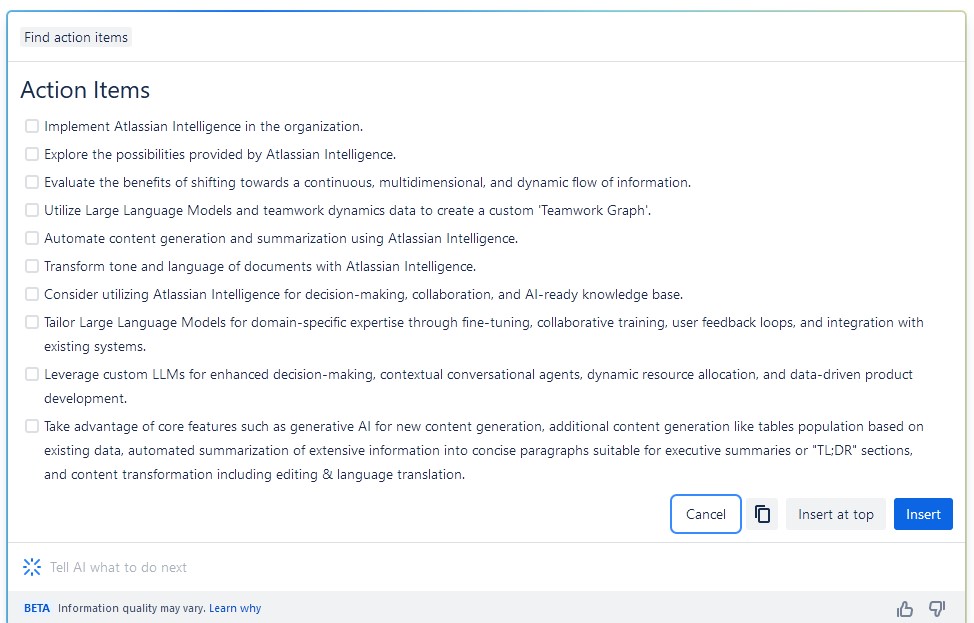
Task: Select the automate content generation item
Action: (x=31, y=238)
